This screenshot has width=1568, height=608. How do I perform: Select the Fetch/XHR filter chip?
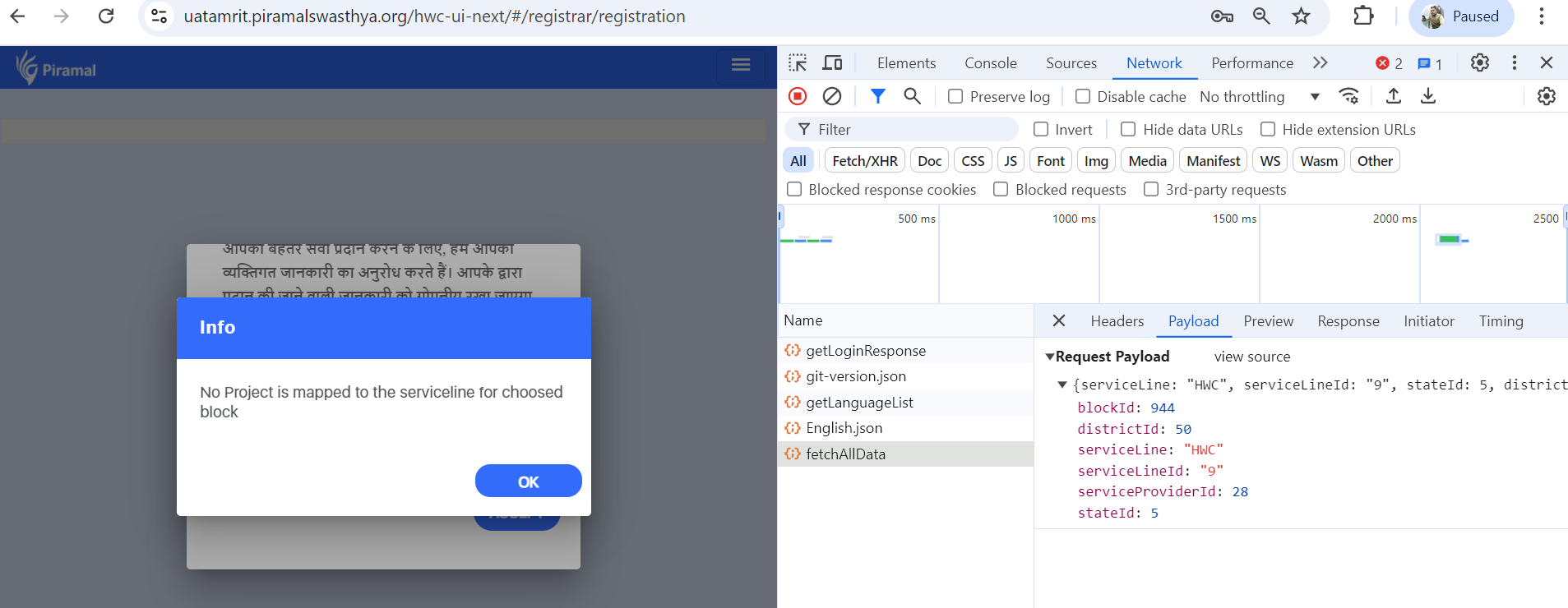click(864, 161)
